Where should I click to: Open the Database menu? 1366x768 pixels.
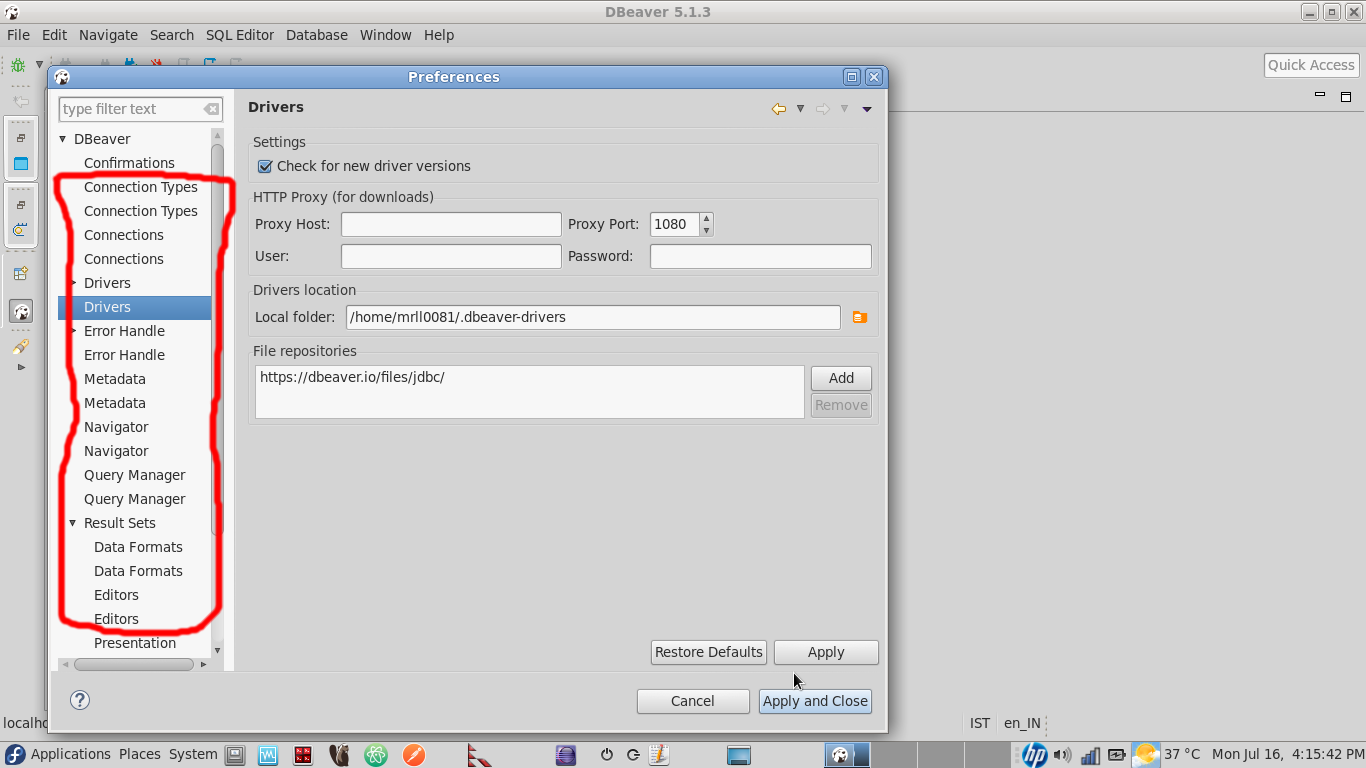(316, 35)
